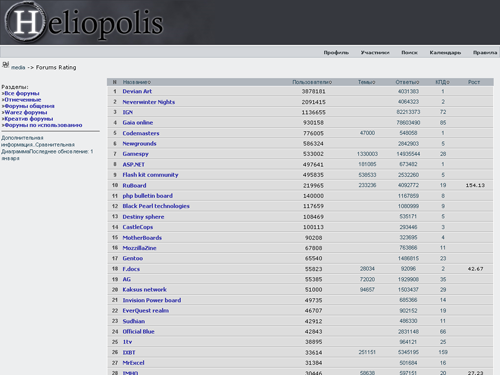Open the Official Blue forum link
Screen dimensions: 500x375
[138, 332]
